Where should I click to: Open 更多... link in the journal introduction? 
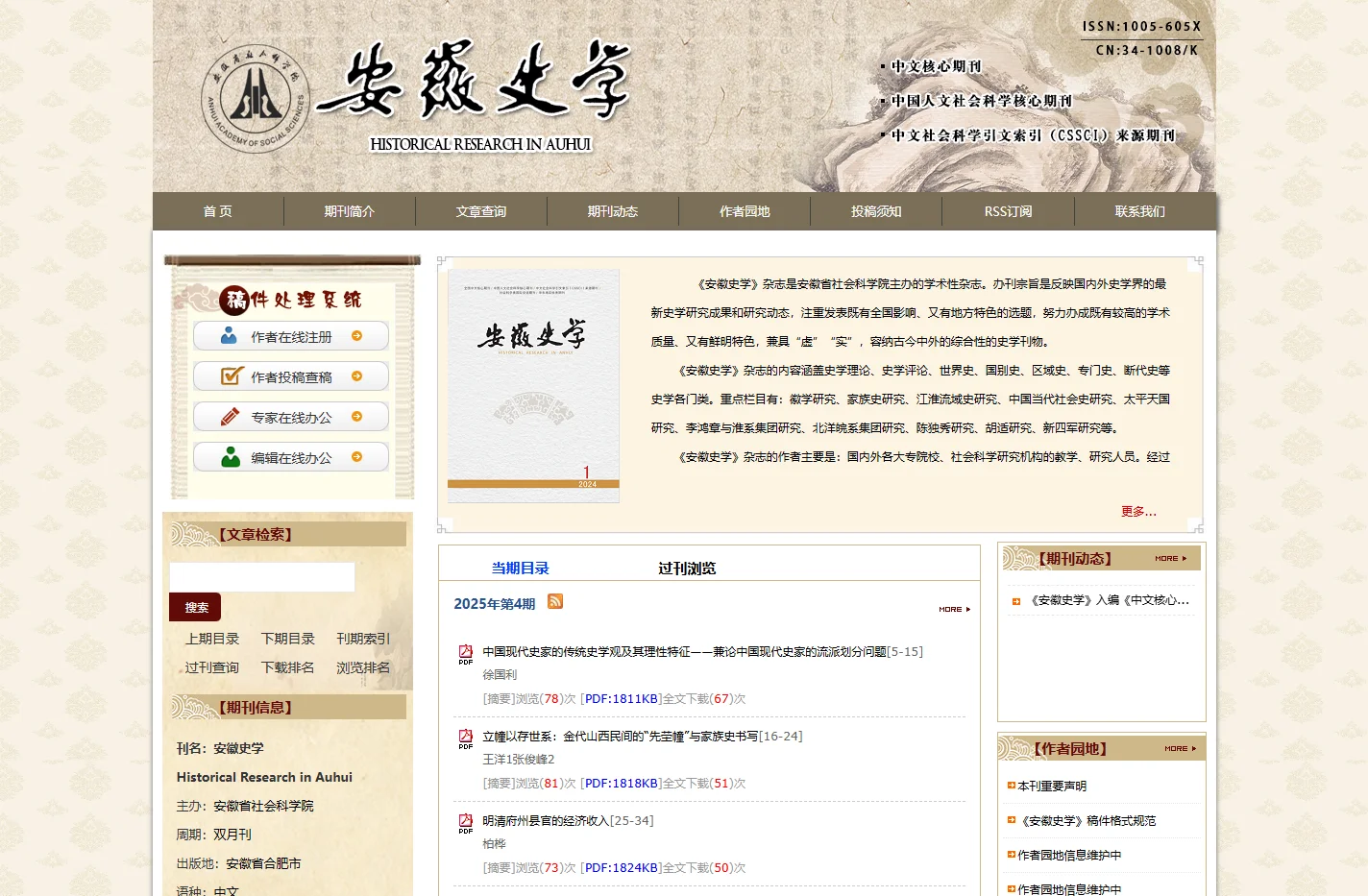[1138, 512]
